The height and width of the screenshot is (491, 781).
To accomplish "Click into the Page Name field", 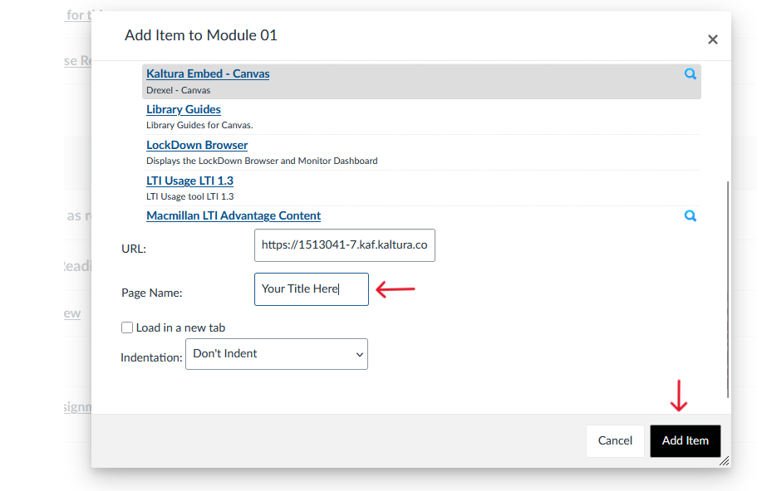I will click(311, 289).
